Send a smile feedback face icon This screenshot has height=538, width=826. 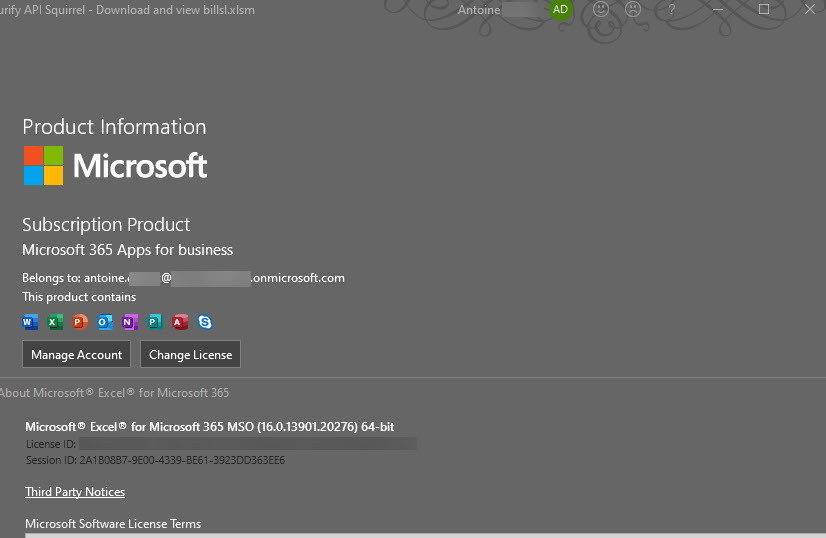(601, 9)
